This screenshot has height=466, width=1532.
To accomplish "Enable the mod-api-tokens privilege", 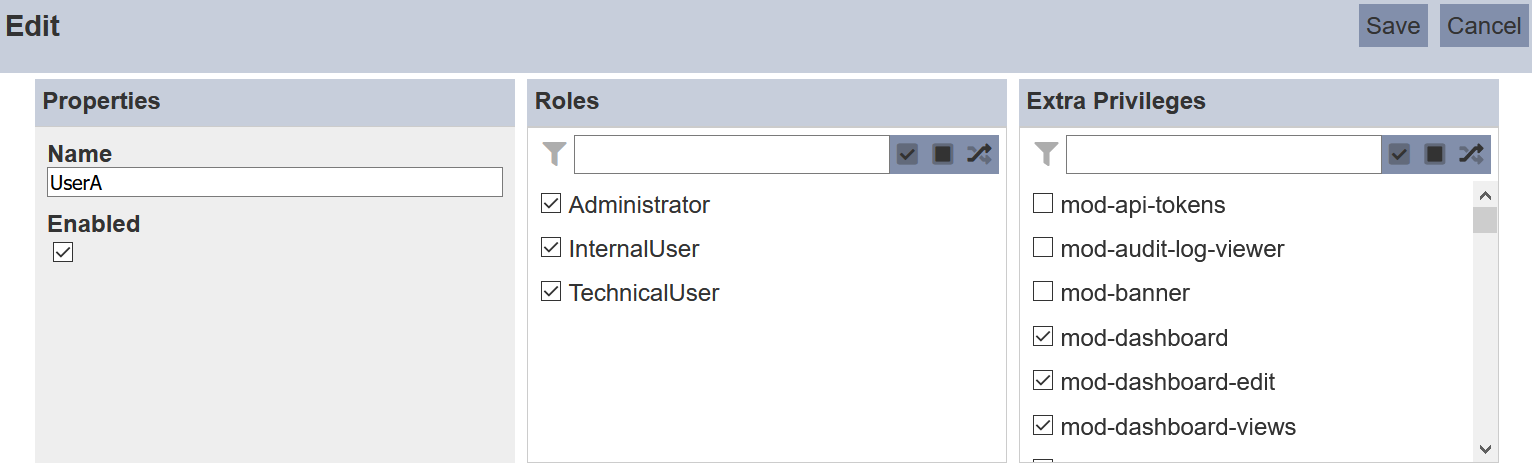I will [1043, 204].
